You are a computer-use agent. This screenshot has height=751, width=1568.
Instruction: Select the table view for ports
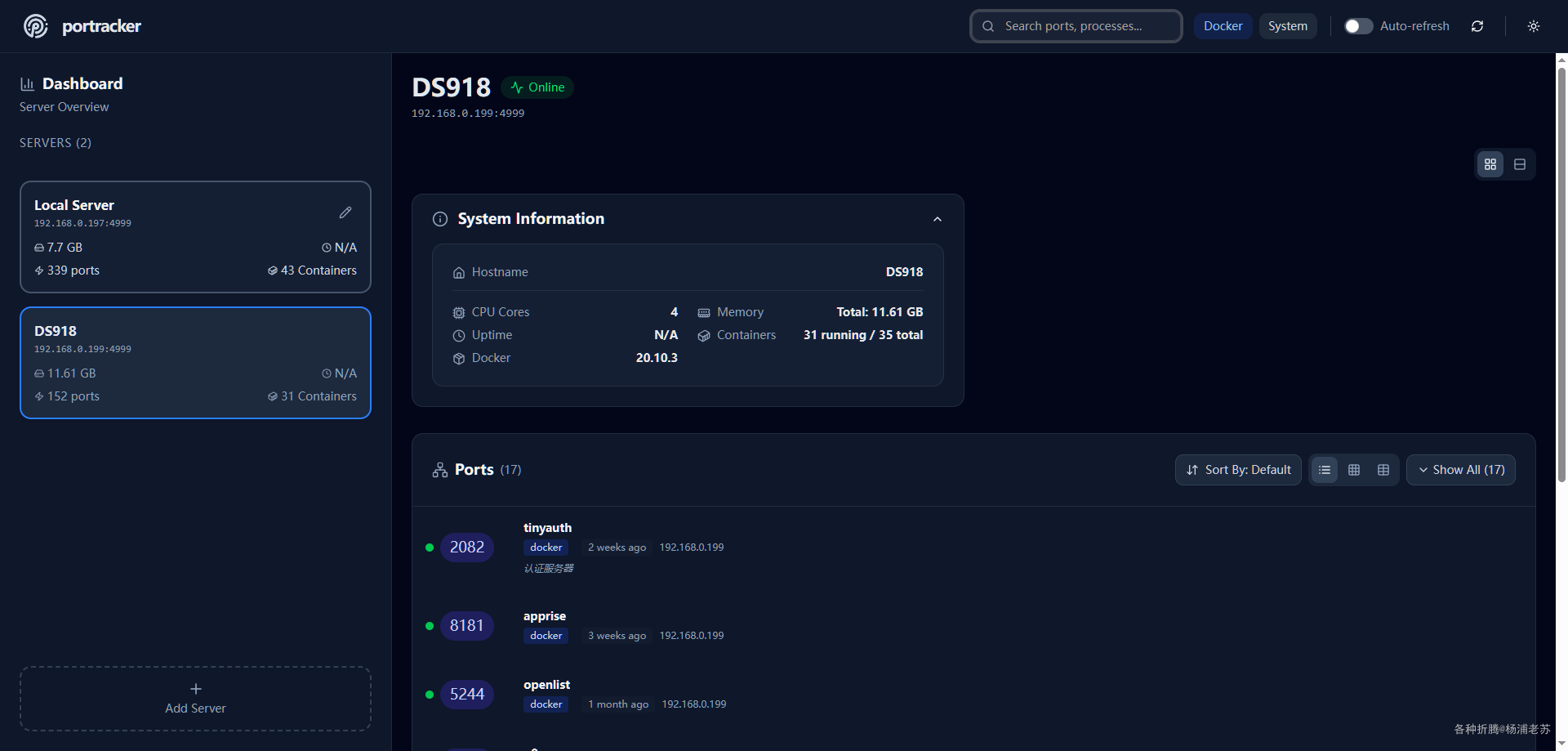click(1383, 470)
